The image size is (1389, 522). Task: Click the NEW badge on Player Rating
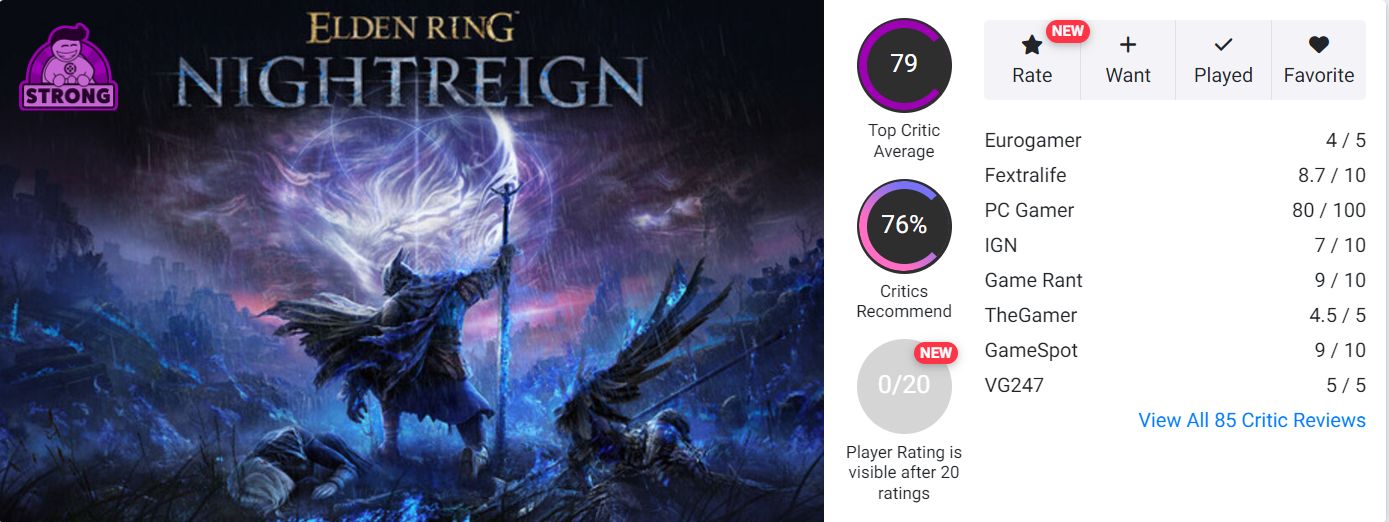click(x=936, y=352)
